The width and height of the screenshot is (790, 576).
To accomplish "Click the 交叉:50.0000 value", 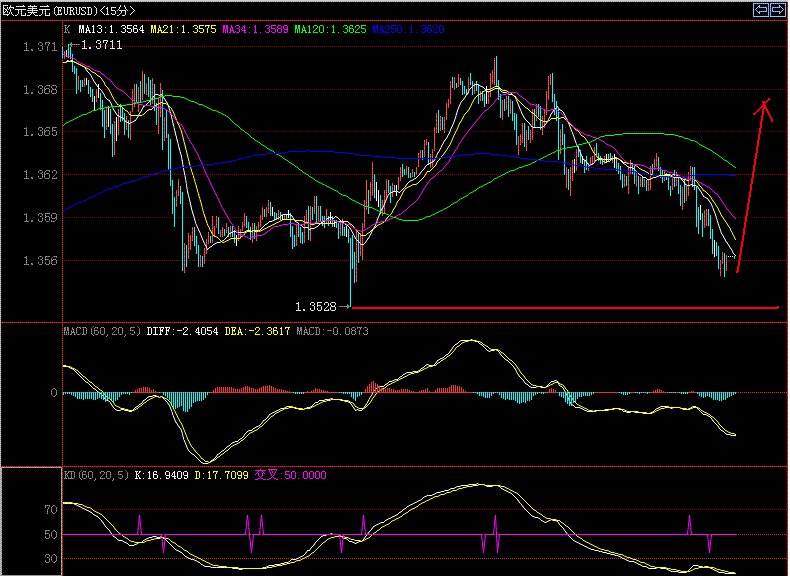I will tap(291, 475).
